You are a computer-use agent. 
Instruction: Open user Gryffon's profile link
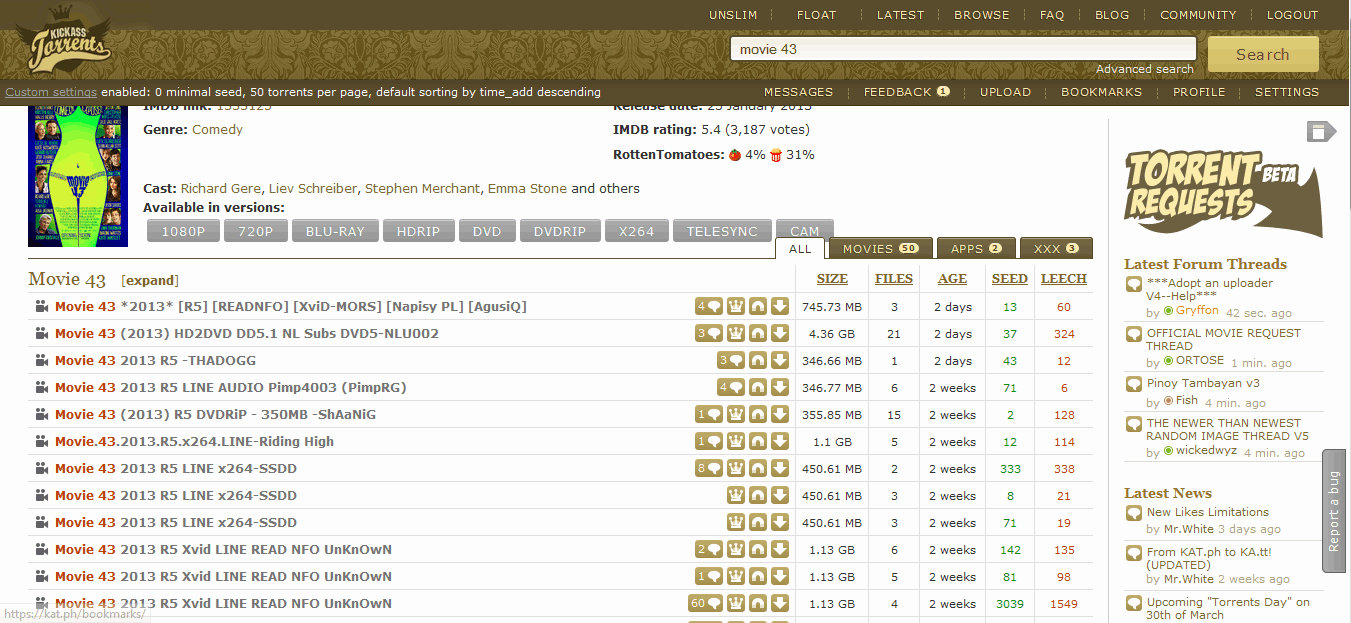click(x=1197, y=311)
